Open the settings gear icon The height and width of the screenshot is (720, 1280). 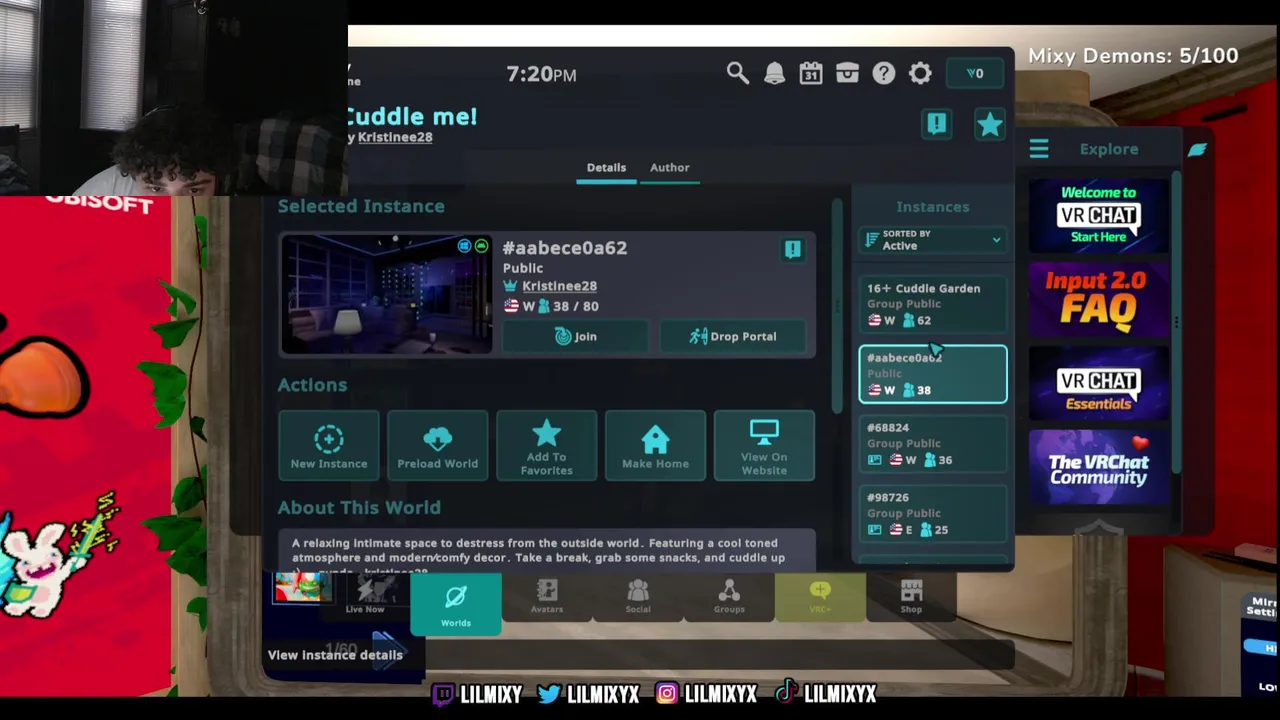[x=920, y=73]
